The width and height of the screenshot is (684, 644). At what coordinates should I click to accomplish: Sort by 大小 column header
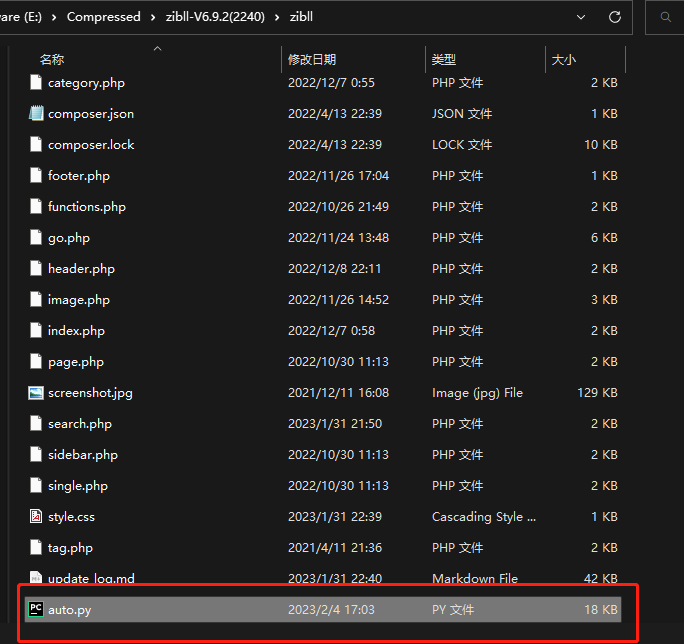pyautogui.click(x=563, y=60)
